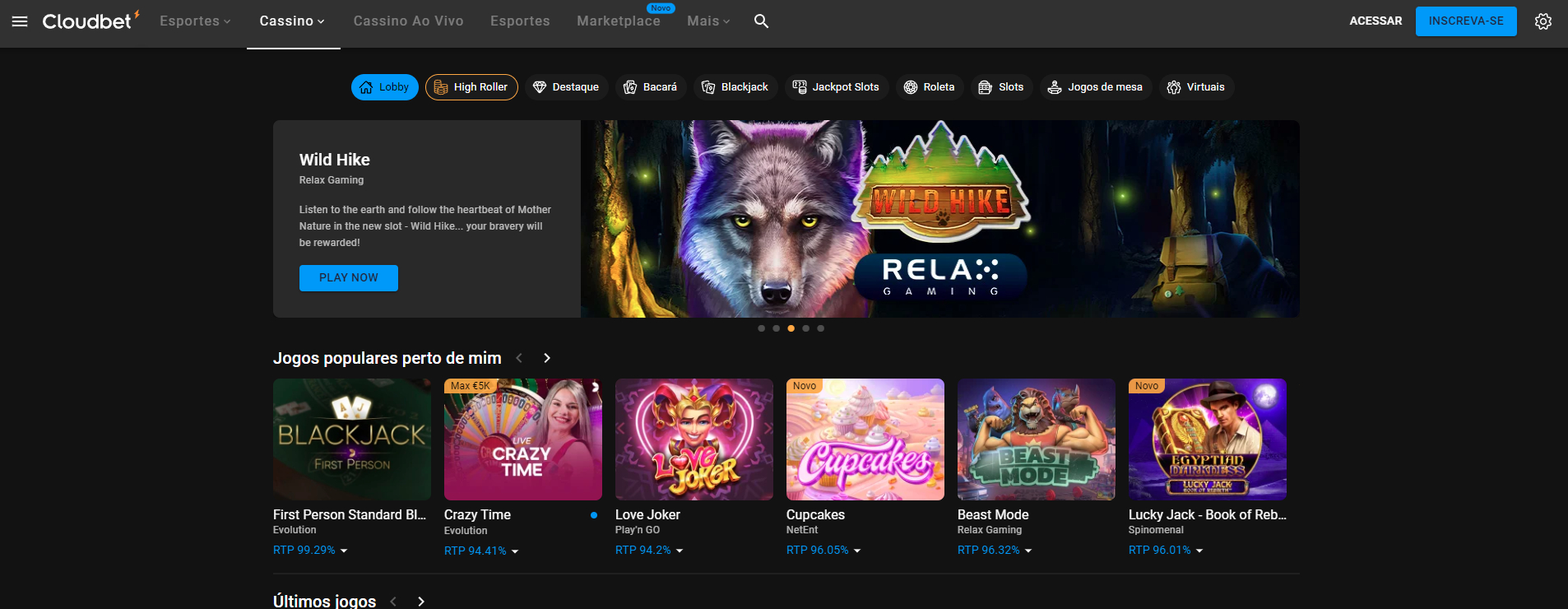The width and height of the screenshot is (1568, 609).
Task: Expand RTP 99.29% dropdown
Action: tap(310, 551)
